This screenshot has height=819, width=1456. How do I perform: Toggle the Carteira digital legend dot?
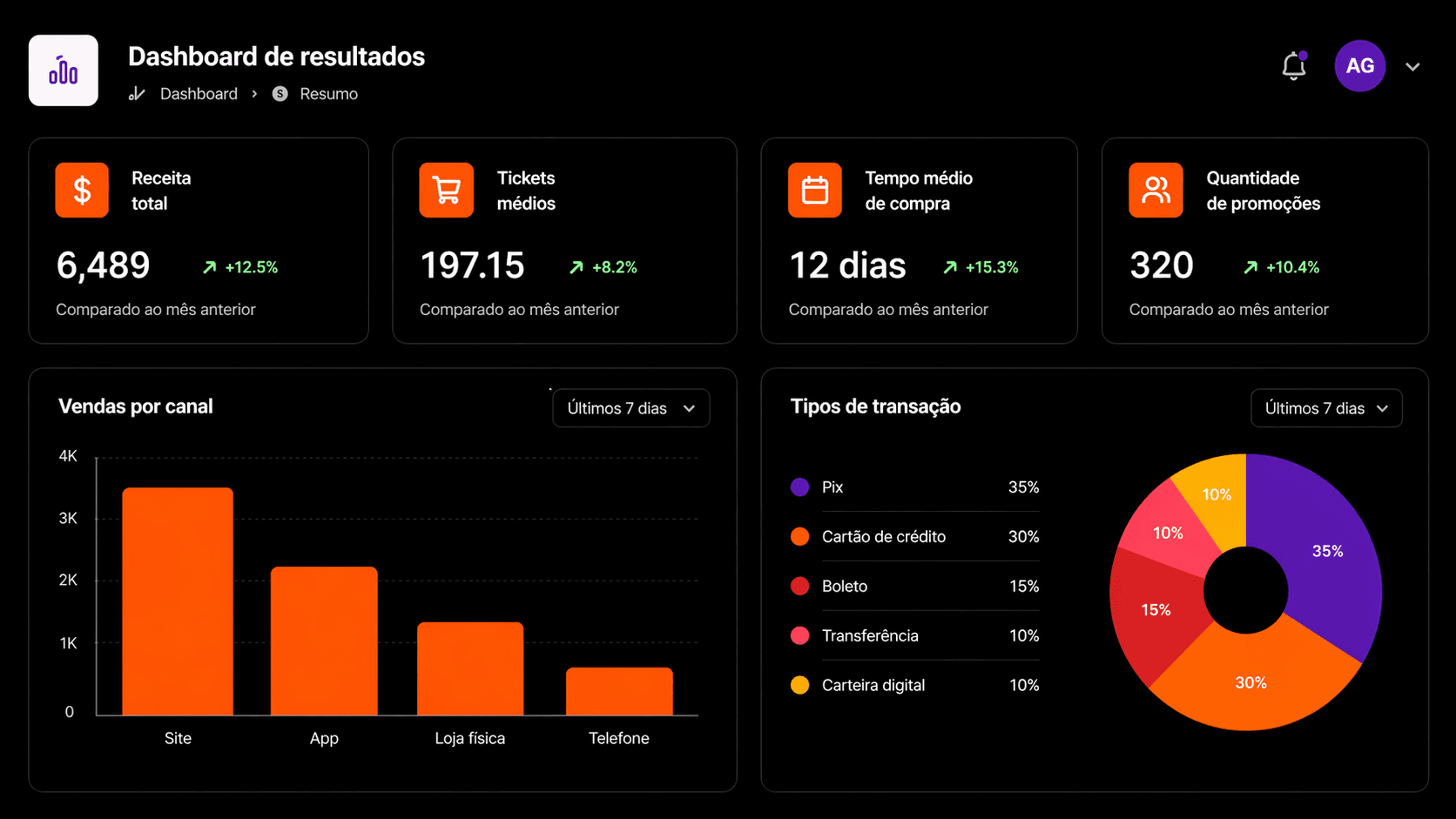(799, 685)
